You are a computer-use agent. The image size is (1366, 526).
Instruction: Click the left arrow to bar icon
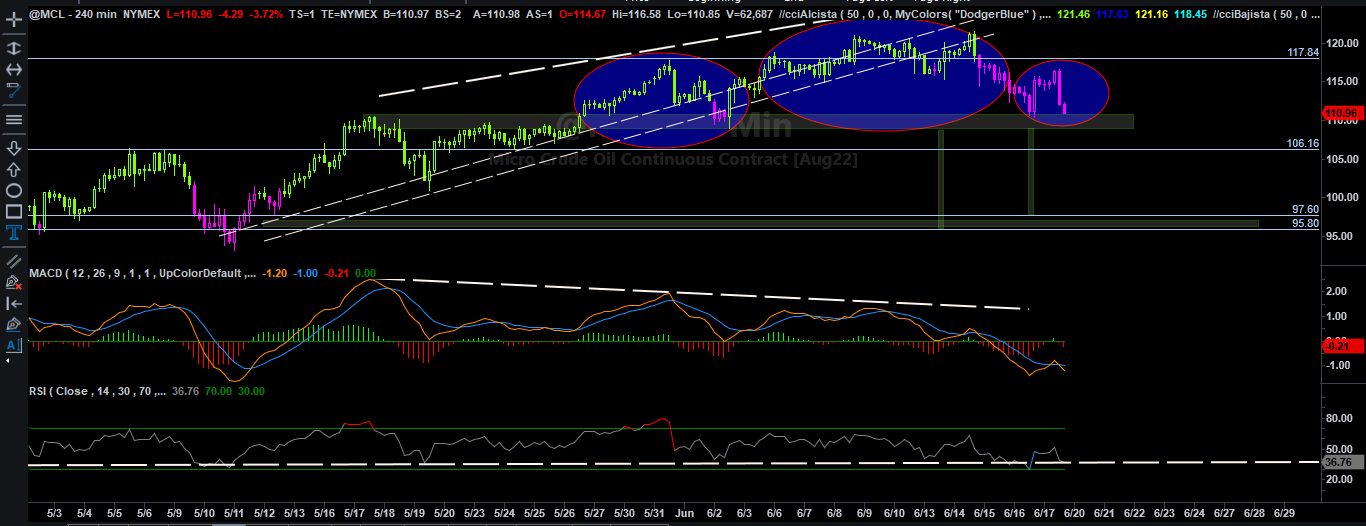pos(14,303)
